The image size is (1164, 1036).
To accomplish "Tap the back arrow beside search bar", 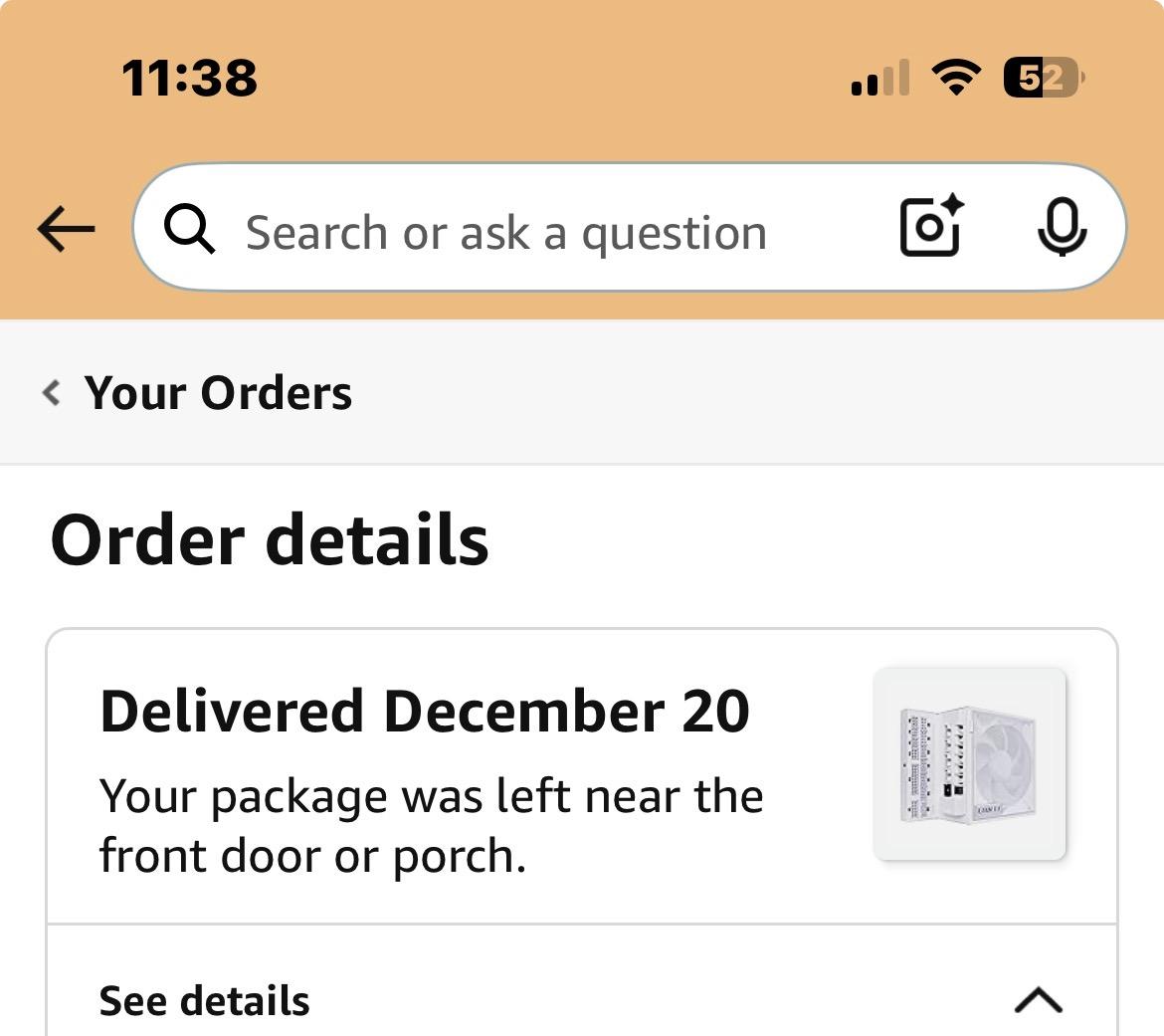I will (66, 229).
